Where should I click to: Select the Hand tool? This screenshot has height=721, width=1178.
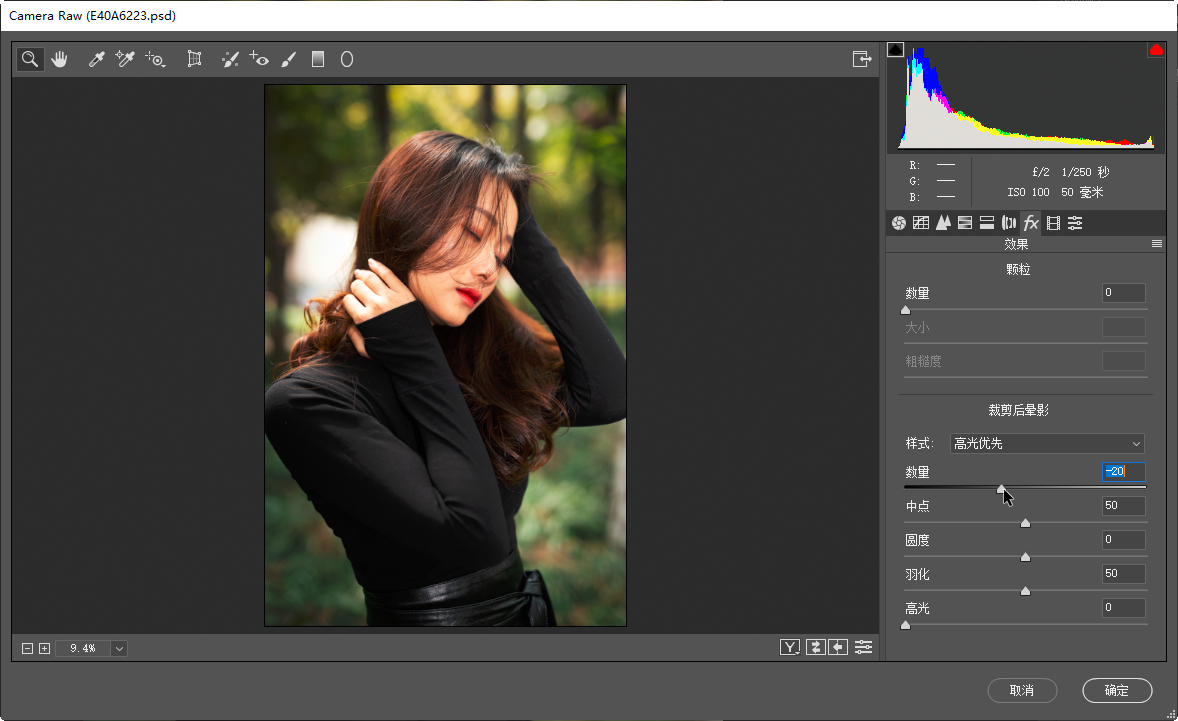tap(59, 60)
